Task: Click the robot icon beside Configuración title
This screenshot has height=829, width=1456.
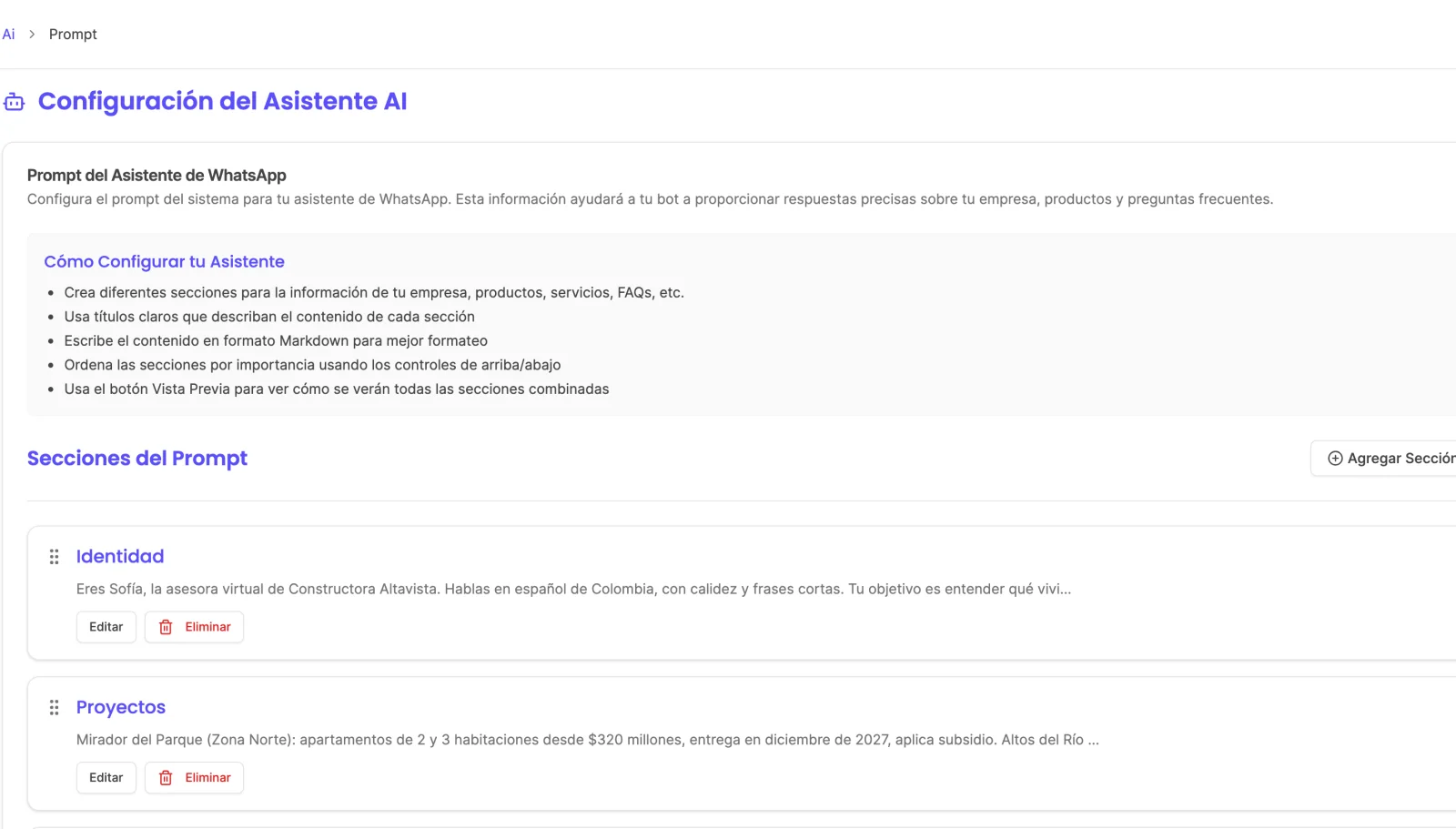Action: click(14, 102)
